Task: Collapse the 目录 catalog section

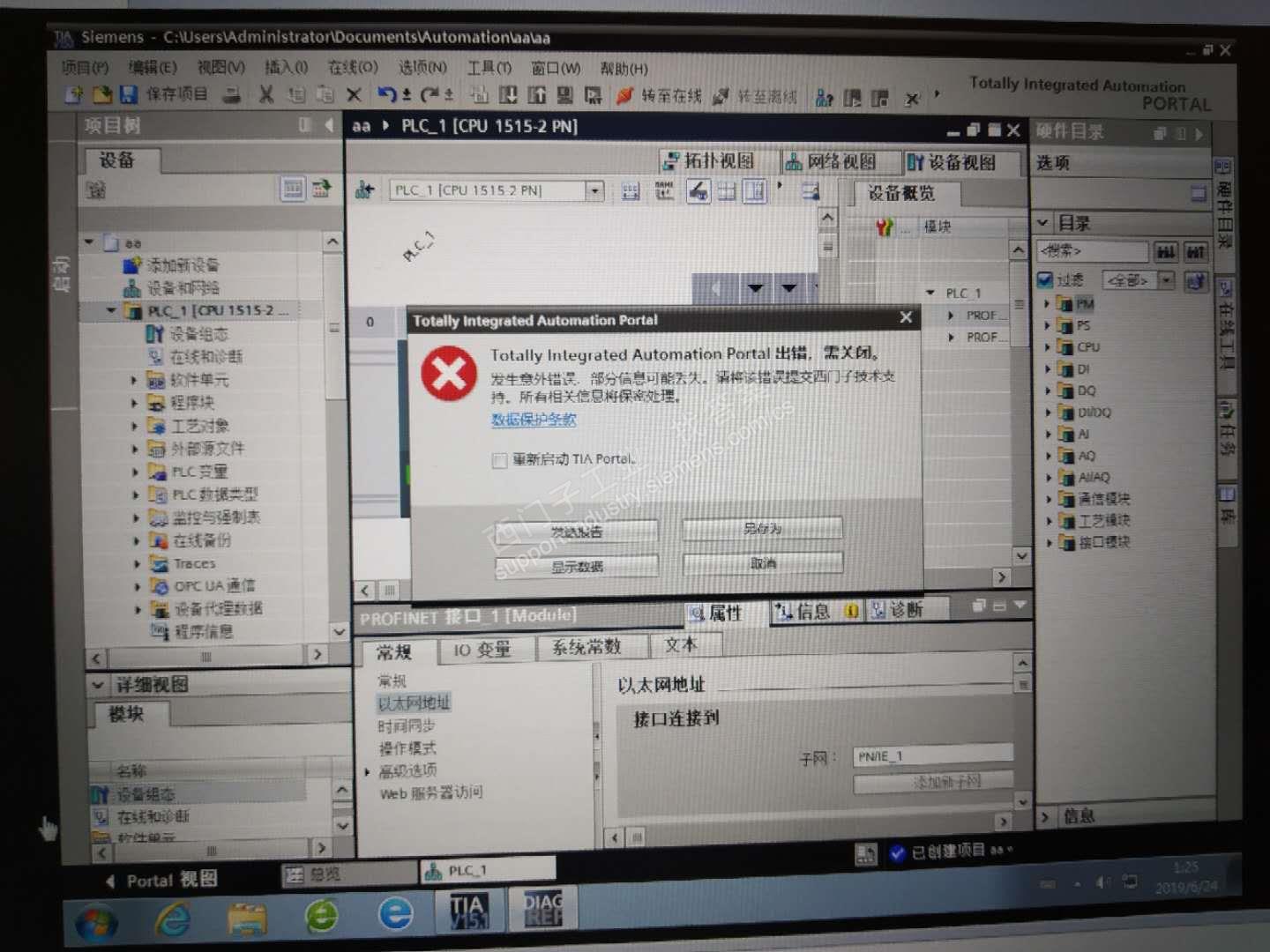Action: [x=1043, y=223]
